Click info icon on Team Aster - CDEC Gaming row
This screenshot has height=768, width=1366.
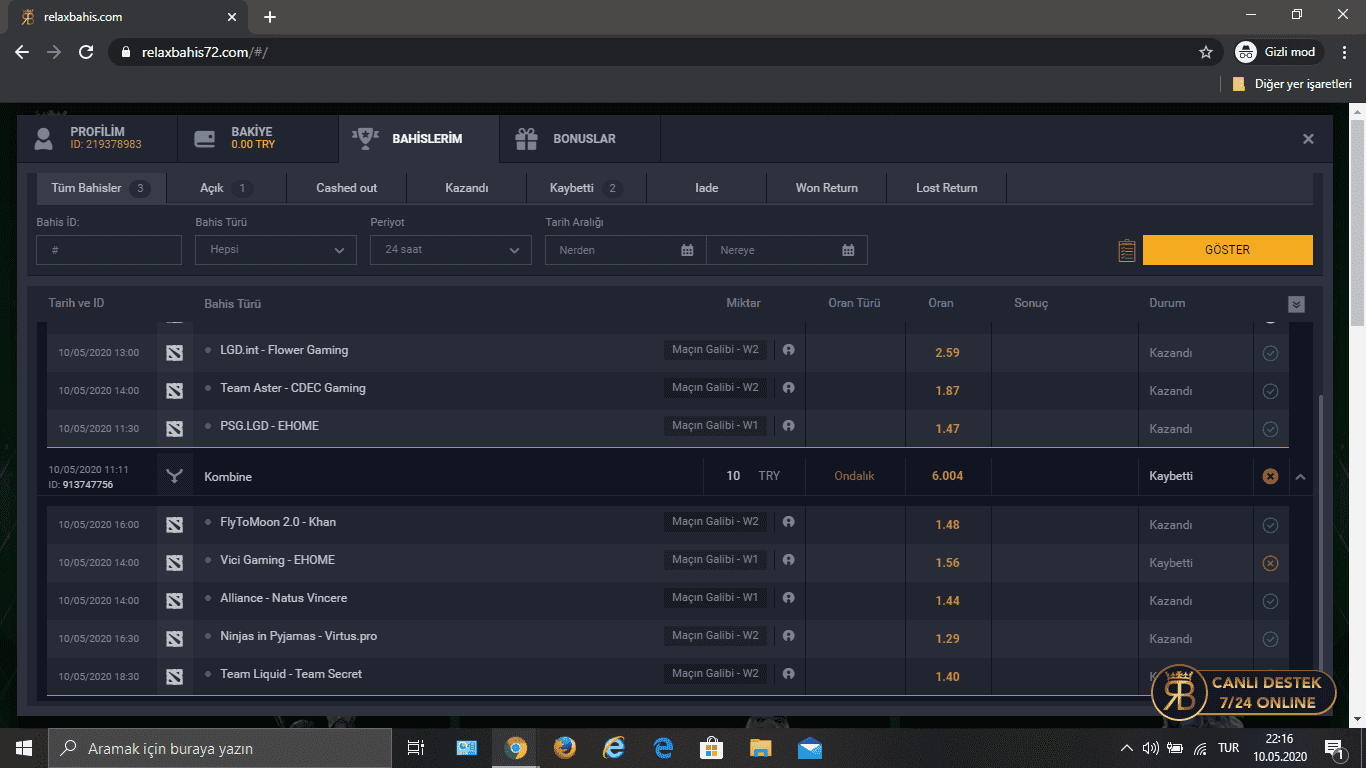(788, 388)
